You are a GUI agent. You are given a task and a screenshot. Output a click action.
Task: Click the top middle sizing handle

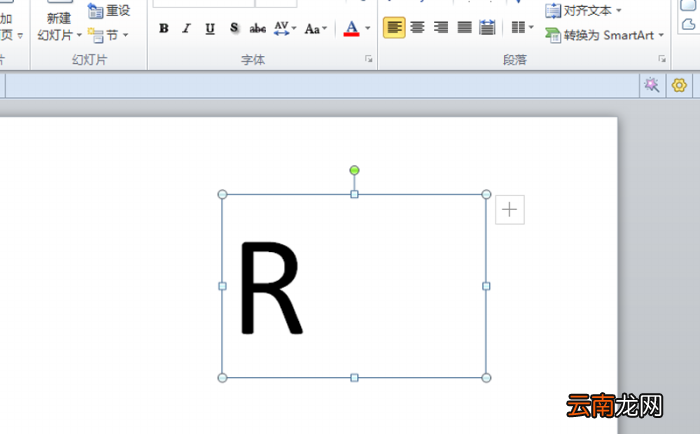click(x=354, y=194)
